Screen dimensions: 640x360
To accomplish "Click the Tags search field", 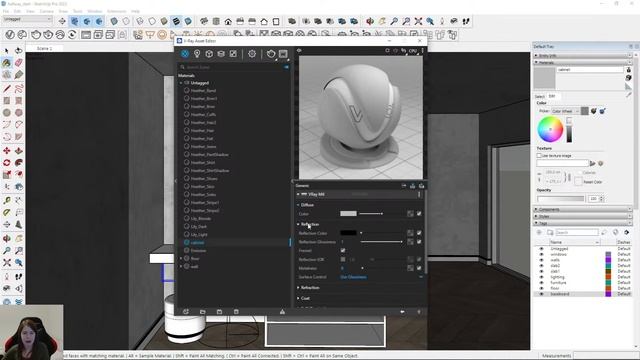I will (x=577, y=232).
